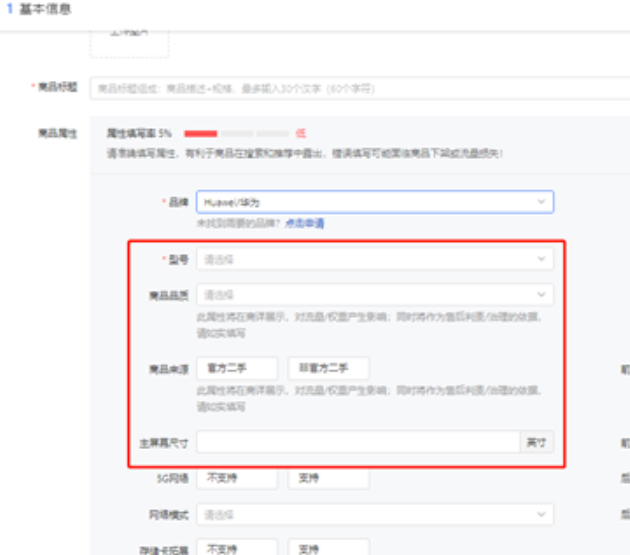Choose 支持 for 5G网络
630x555 pixels.
(x=329, y=478)
